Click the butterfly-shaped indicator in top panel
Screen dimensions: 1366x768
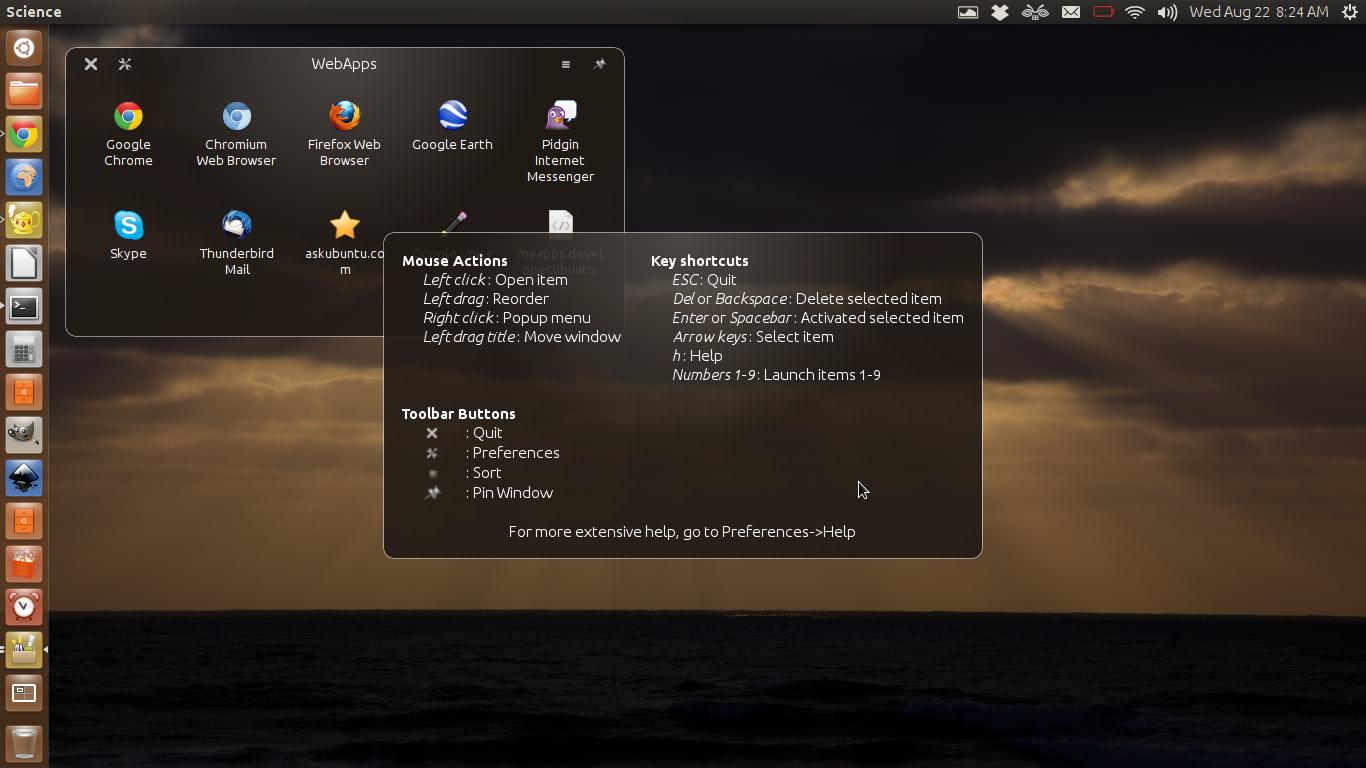(1035, 12)
